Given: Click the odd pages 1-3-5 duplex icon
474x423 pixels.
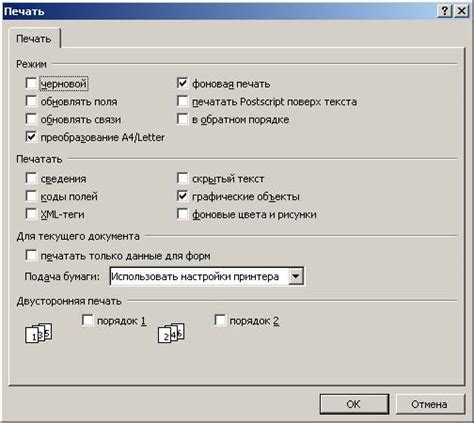Looking at the screenshot, I should 39,333.
